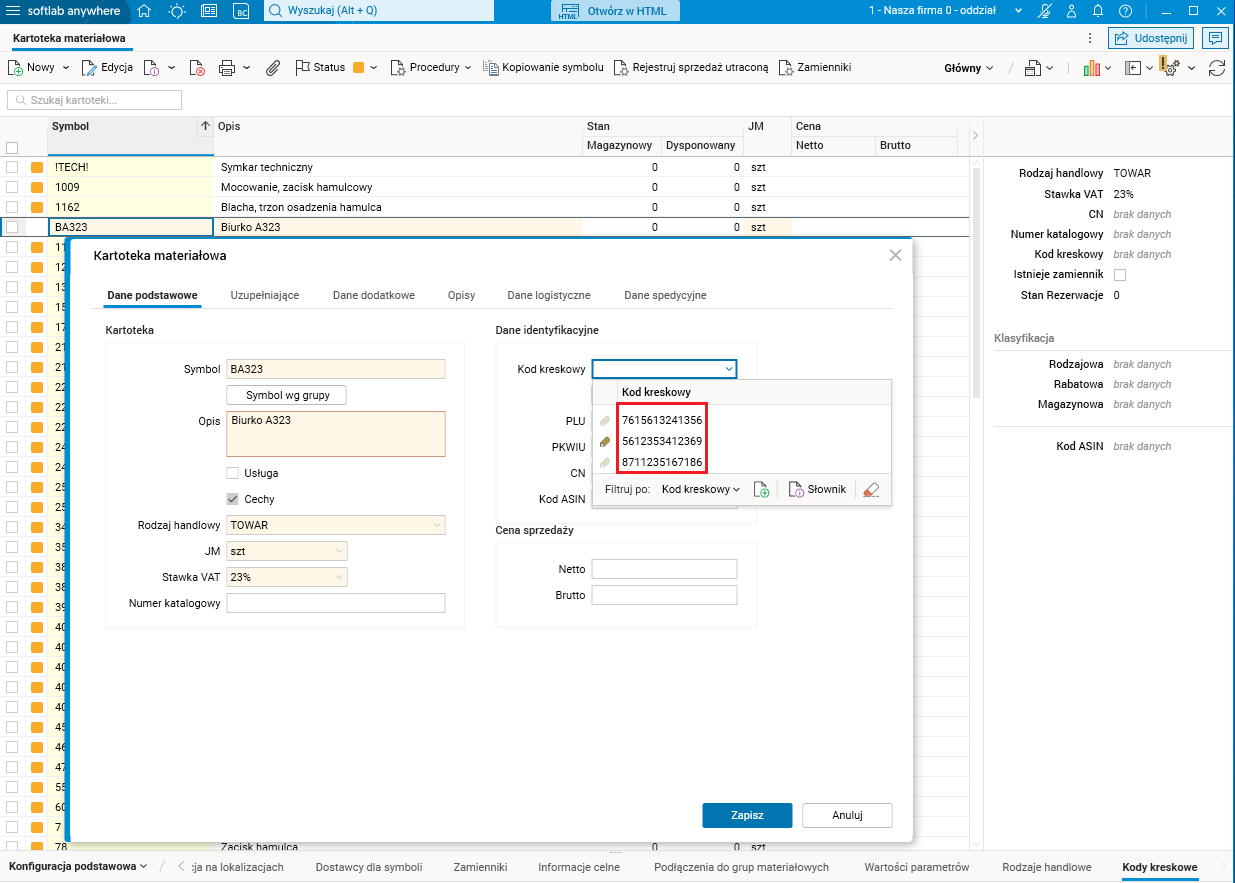Open the hamburger menu next to softlab anywhere
1235x883 pixels.
pos(14,11)
